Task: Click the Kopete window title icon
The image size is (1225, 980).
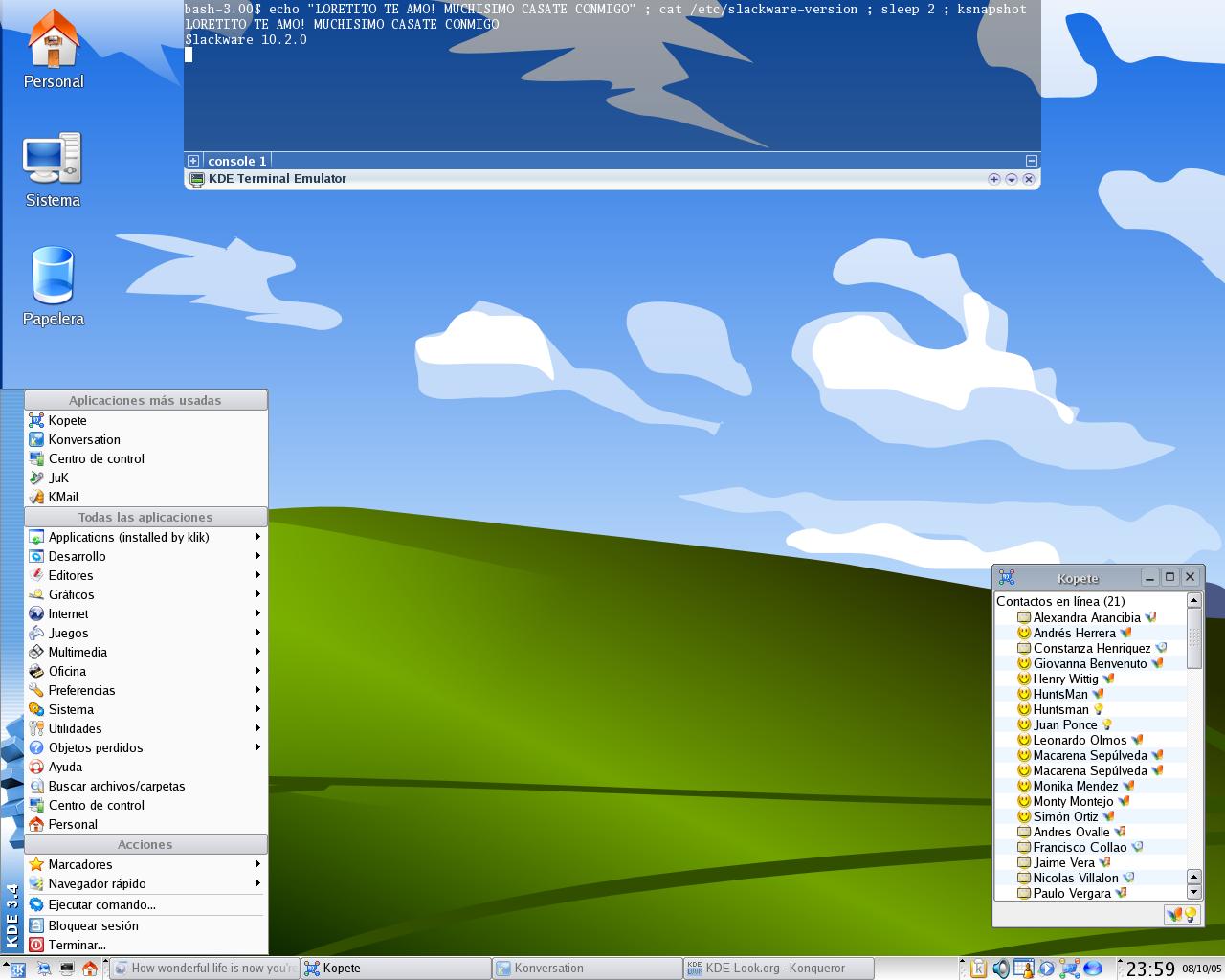Action: pyautogui.click(x=1007, y=577)
